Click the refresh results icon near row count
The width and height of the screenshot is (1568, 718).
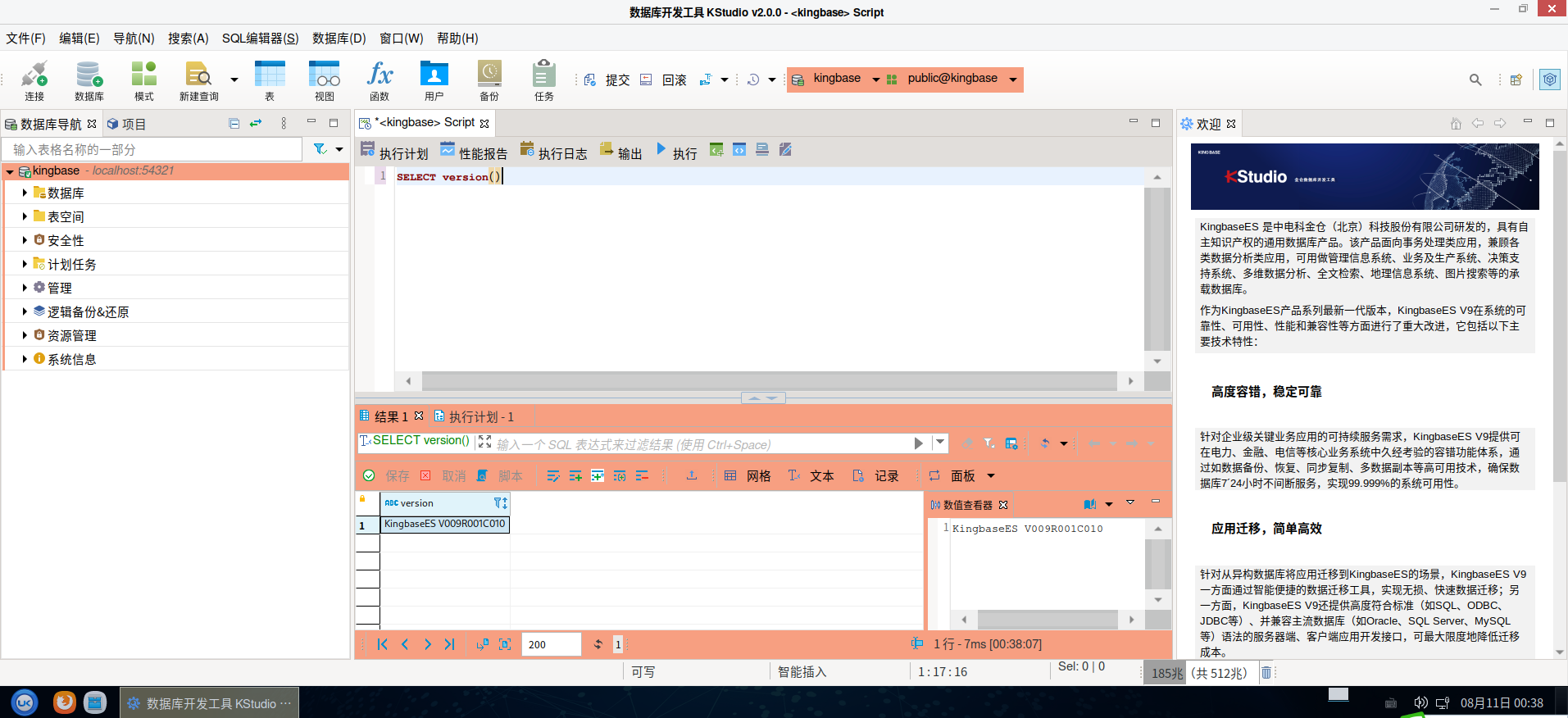point(598,644)
